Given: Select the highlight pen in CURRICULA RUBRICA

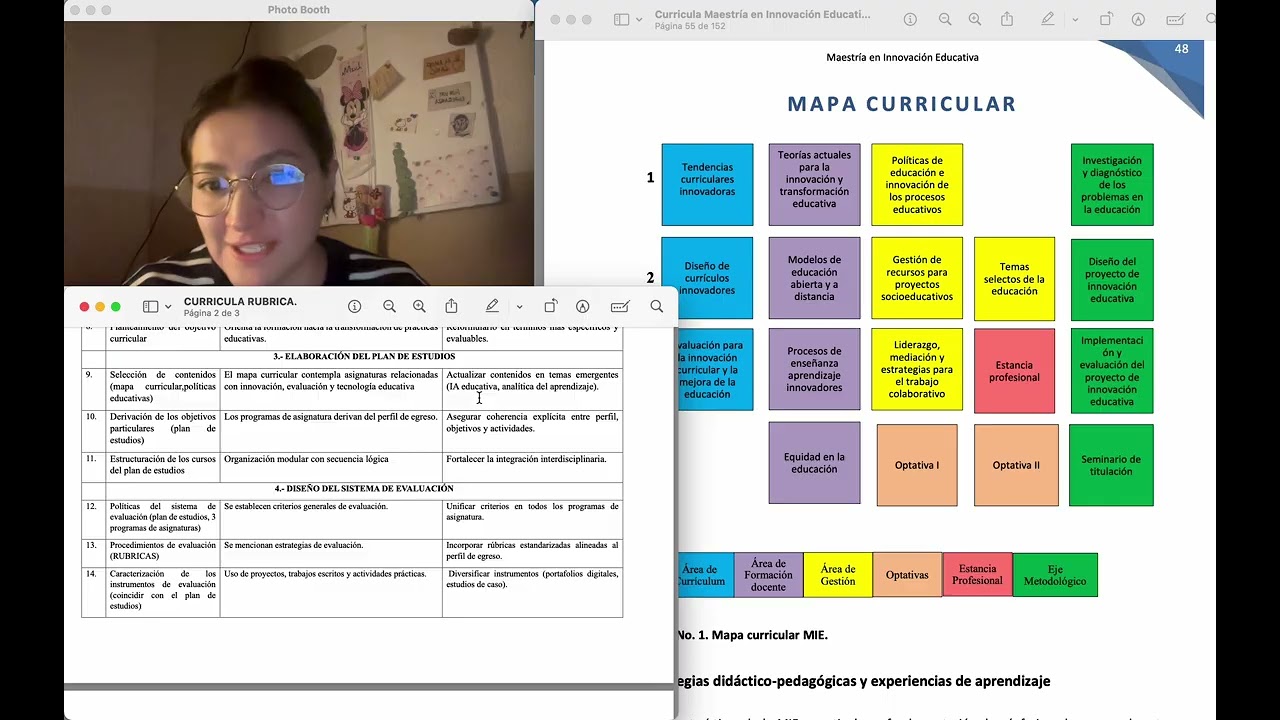Looking at the screenshot, I should [492, 306].
